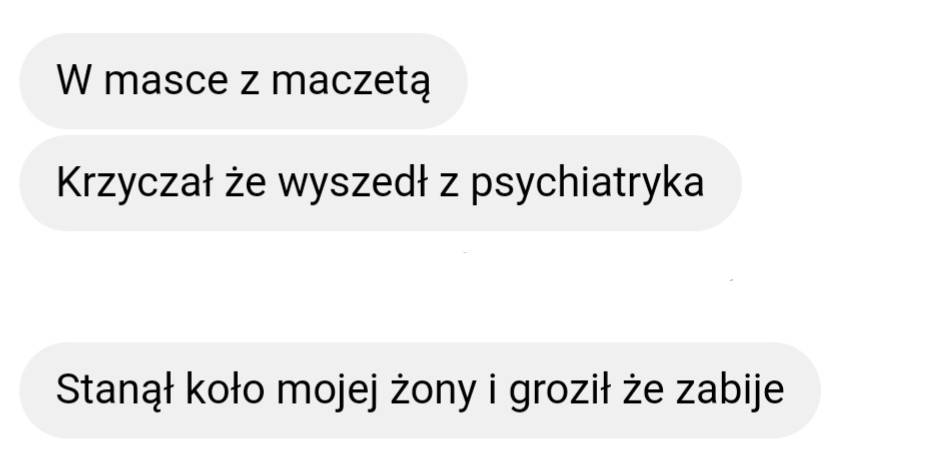Screen dimensions: 932x452
Task: Click the capital "W" starting first message
Action: [x=74, y=80]
